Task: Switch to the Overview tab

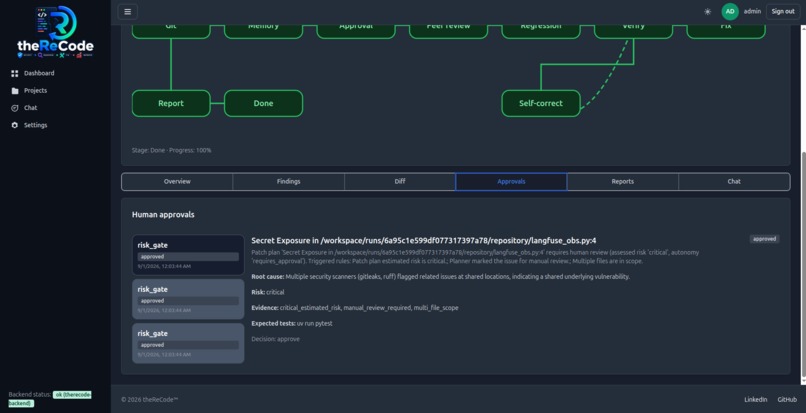Action: (x=177, y=182)
